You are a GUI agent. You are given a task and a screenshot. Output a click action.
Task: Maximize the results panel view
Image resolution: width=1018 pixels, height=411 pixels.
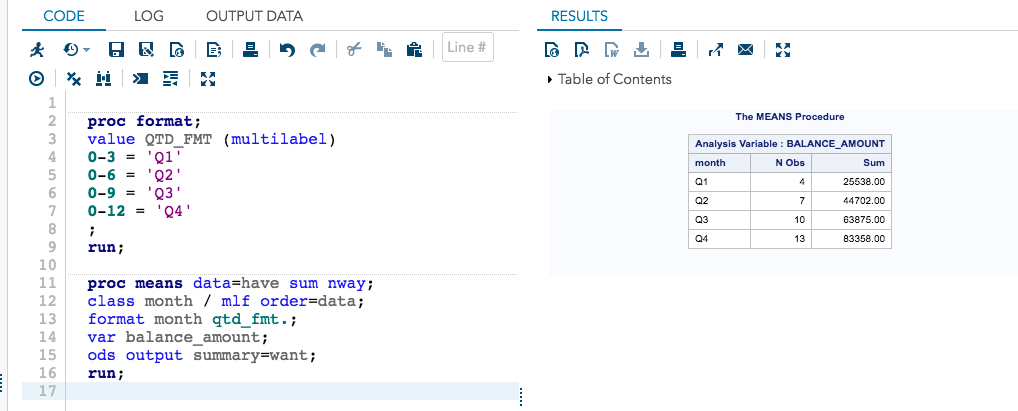pos(783,49)
